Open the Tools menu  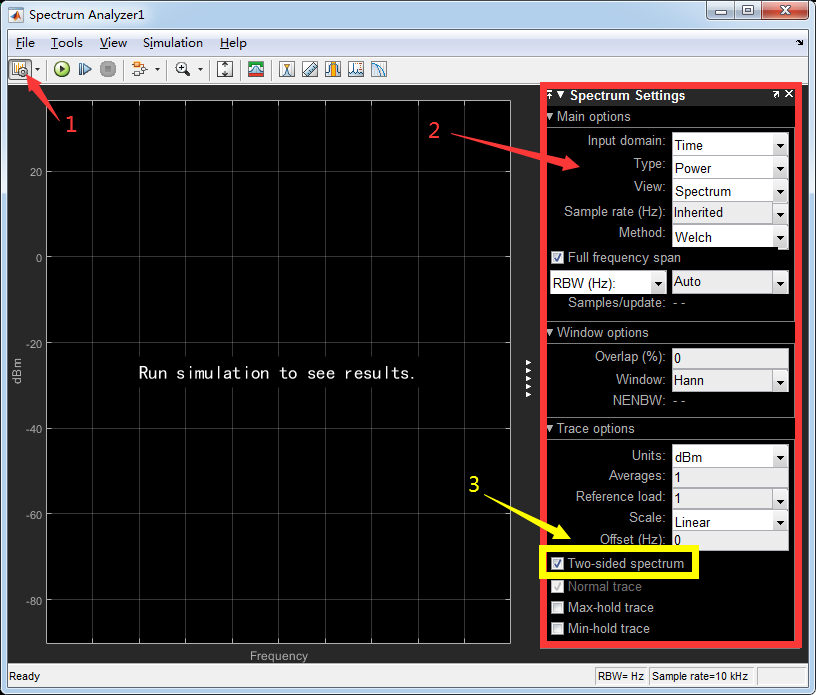click(66, 43)
